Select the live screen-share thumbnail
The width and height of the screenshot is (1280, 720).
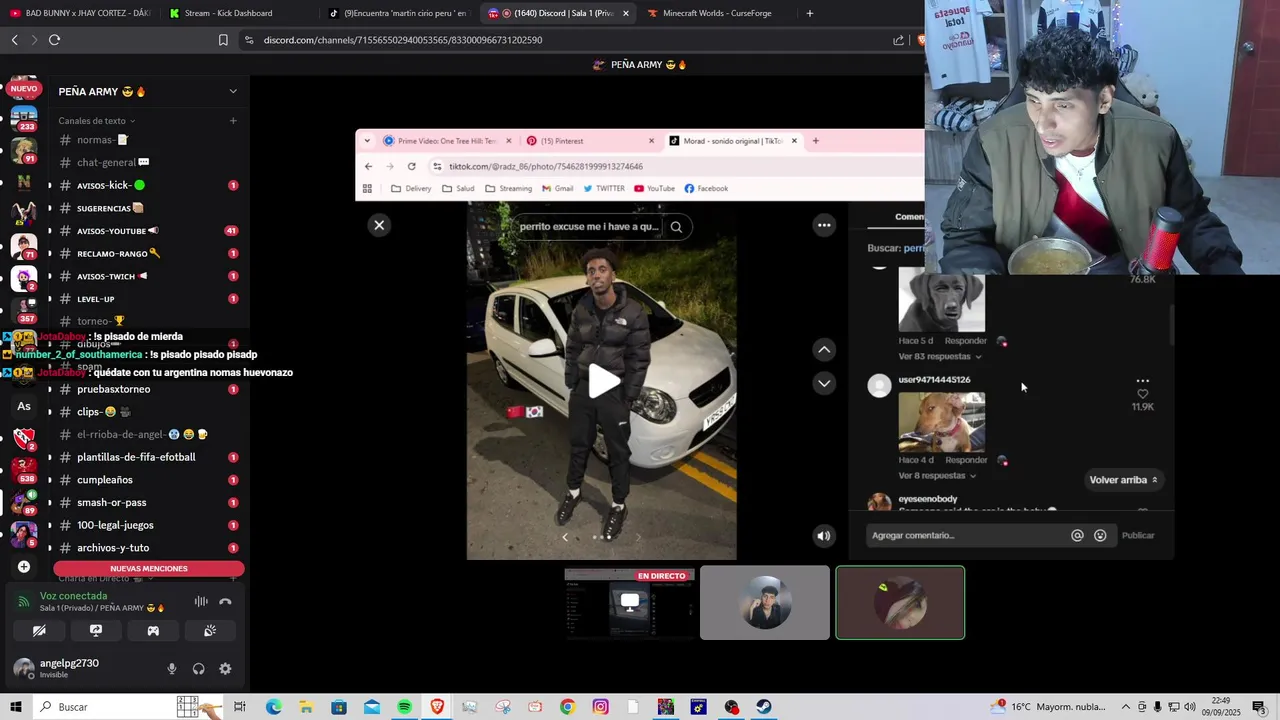629,603
